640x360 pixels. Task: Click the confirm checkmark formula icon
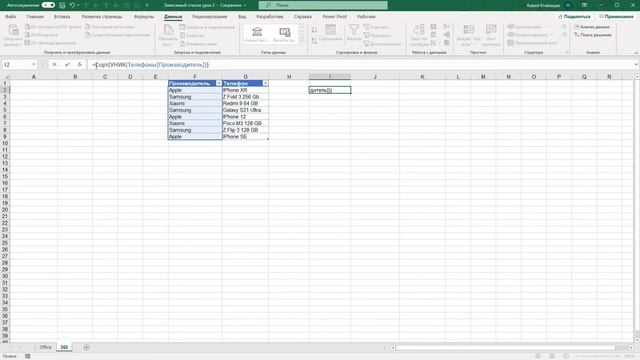(67, 64)
